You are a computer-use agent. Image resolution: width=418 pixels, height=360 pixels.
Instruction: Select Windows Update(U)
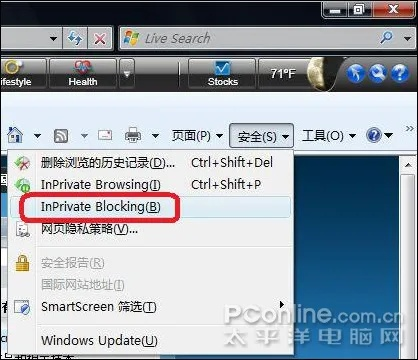[x=151, y=341]
